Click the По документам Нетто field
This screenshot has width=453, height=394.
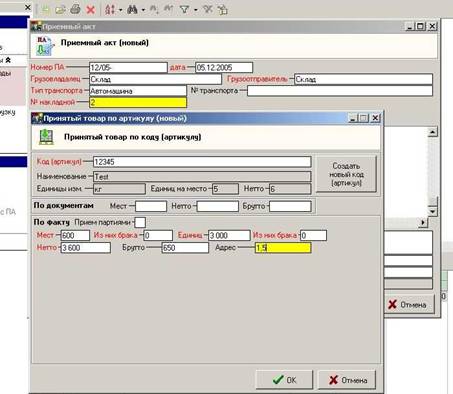pyautogui.click(x=218, y=206)
